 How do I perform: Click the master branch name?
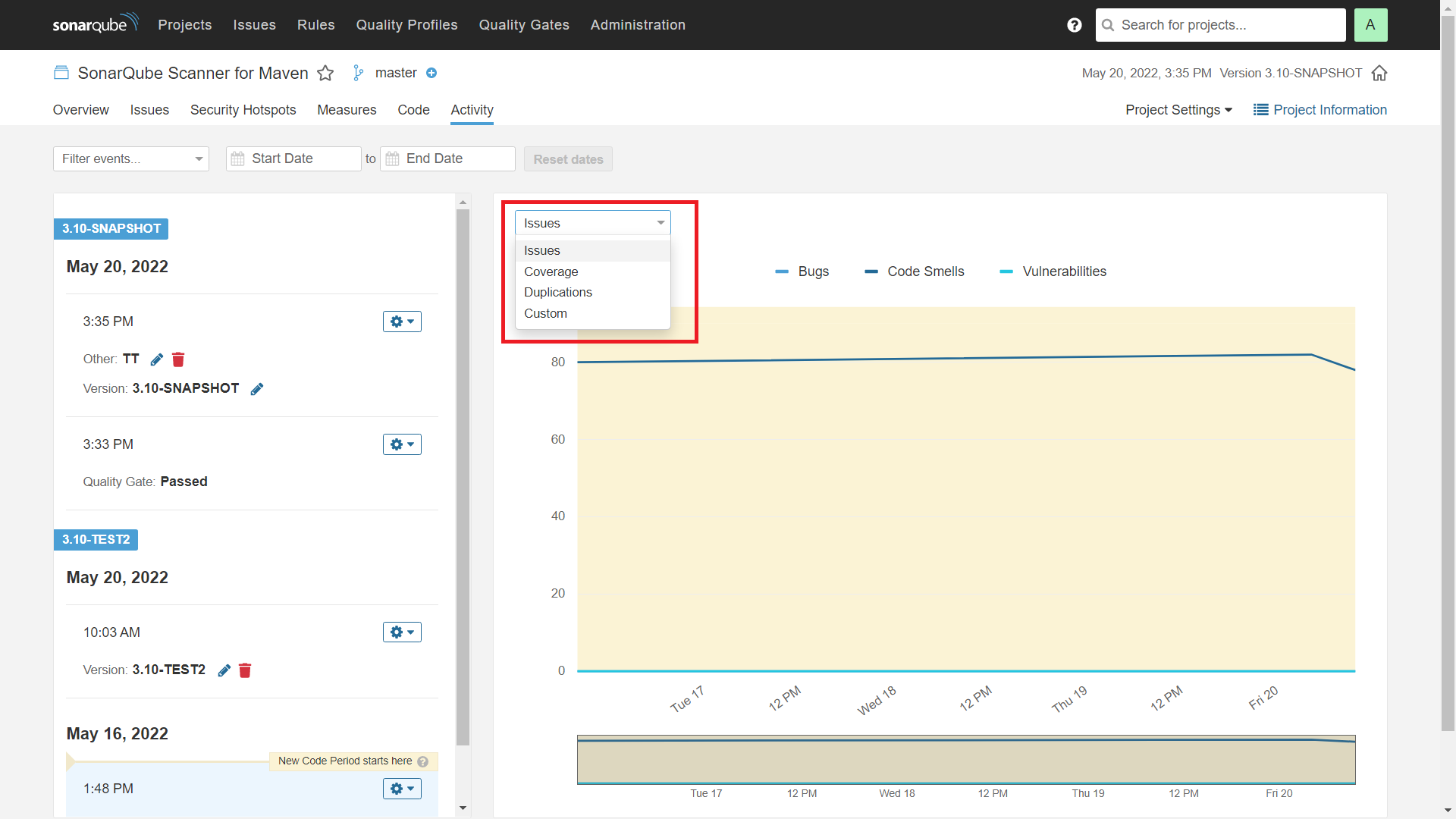[396, 73]
